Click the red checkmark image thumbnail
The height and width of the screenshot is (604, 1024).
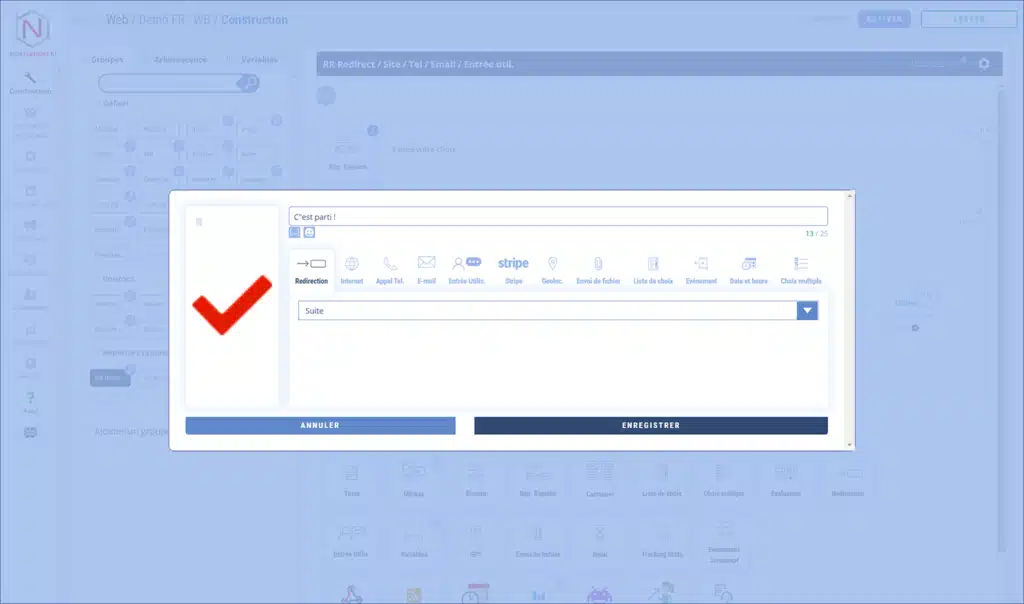pos(232,305)
